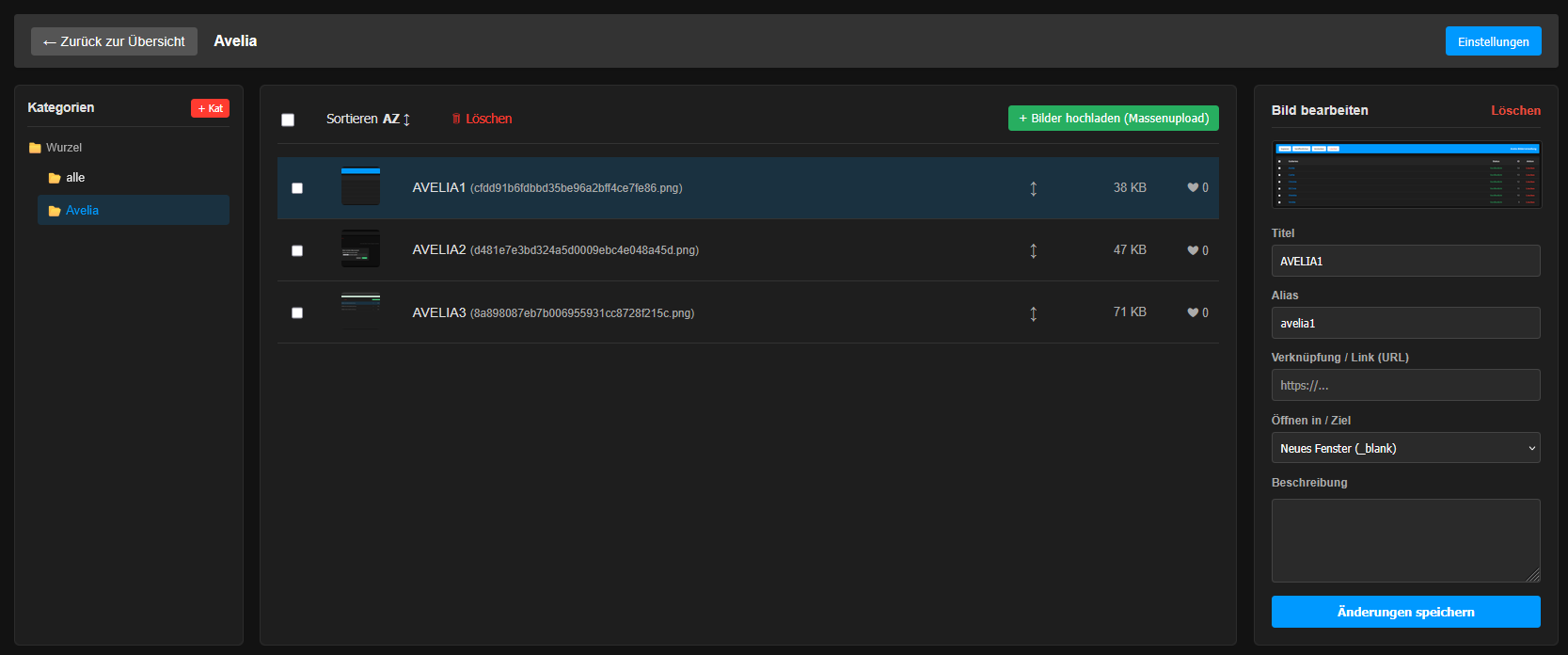Open the AVELIA1 row thumbnail

point(360,186)
